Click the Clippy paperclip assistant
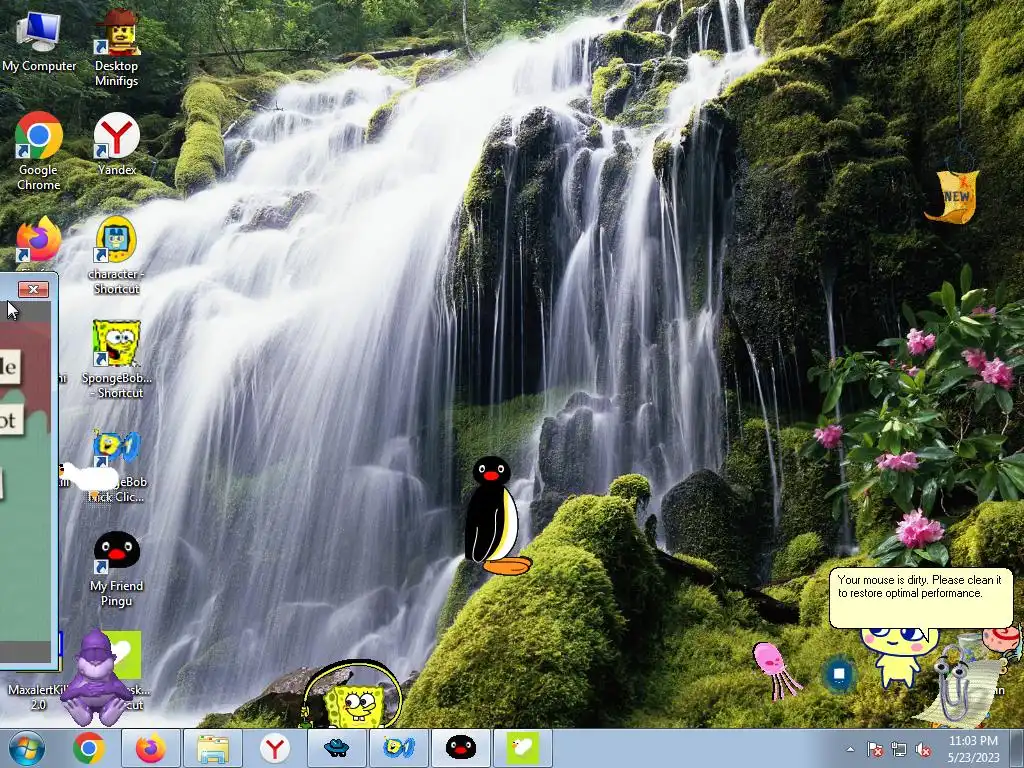 pyautogui.click(x=955, y=684)
